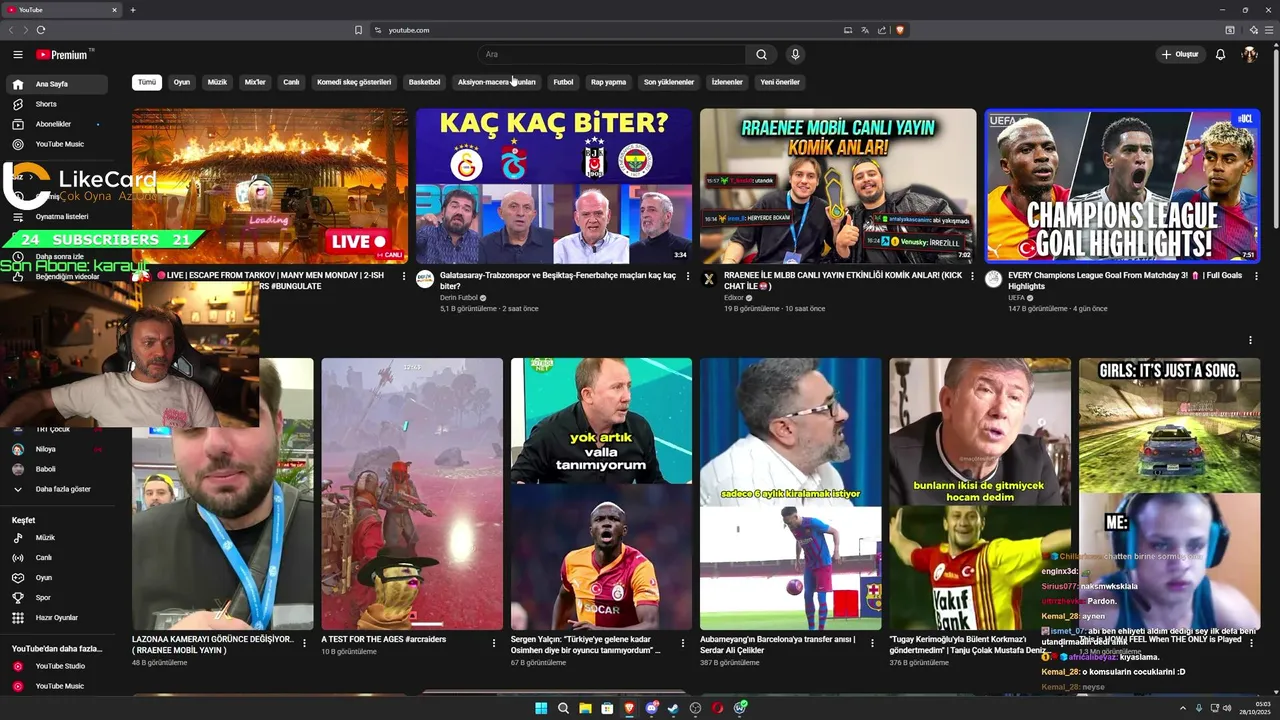Screen dimensions: 1280x720
Task: Open a new browser tab
Action: [x=133, y=10]
